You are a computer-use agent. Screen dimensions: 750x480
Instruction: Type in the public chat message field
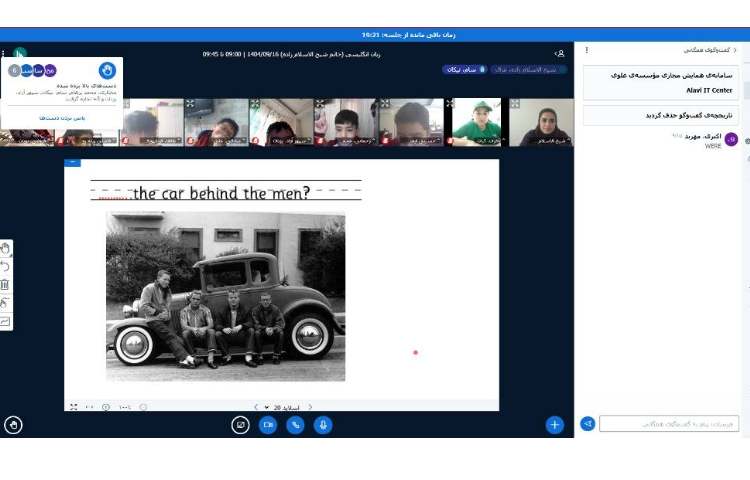669,424
